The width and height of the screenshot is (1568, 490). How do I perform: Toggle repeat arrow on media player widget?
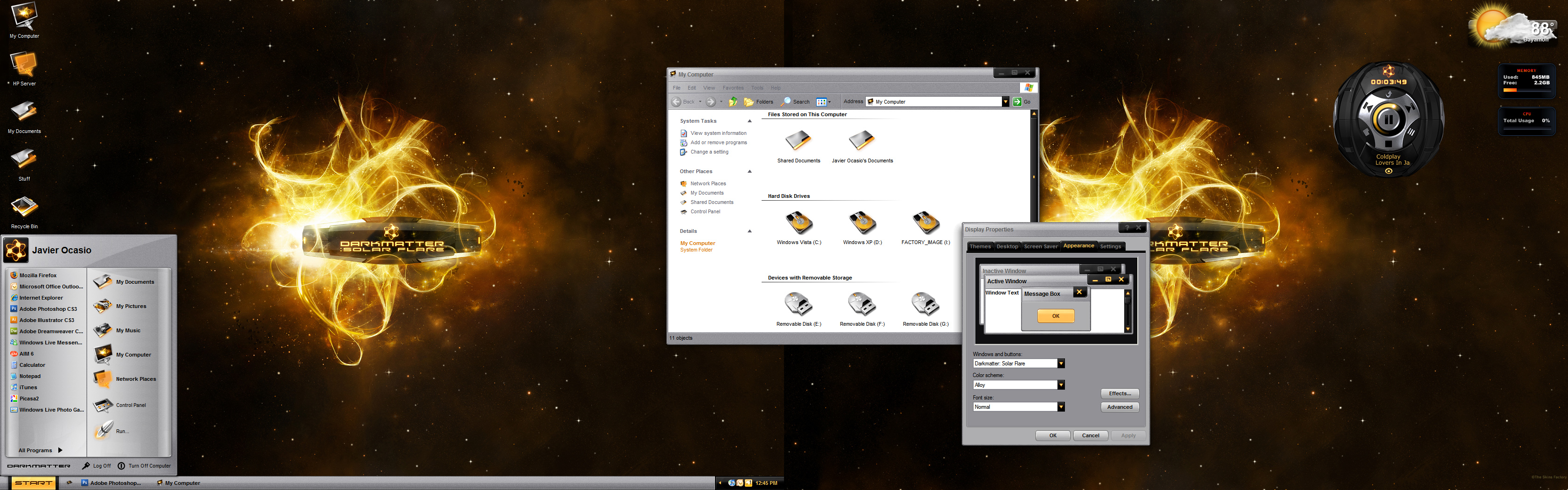[1389, 94]
